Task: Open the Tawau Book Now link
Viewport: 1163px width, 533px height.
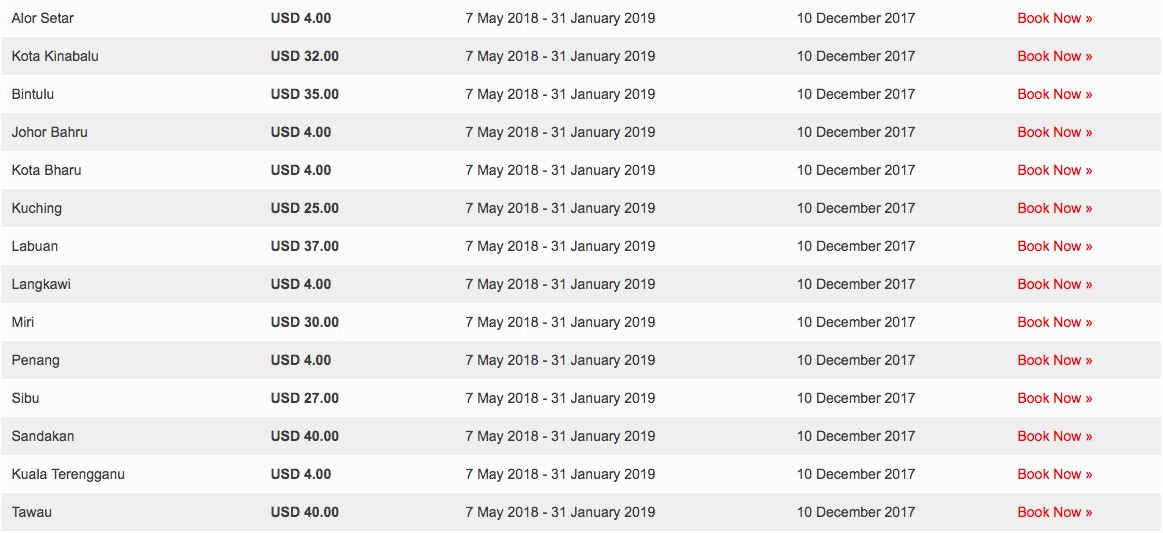Action: pyautogui.click(x=1054, y=512)
